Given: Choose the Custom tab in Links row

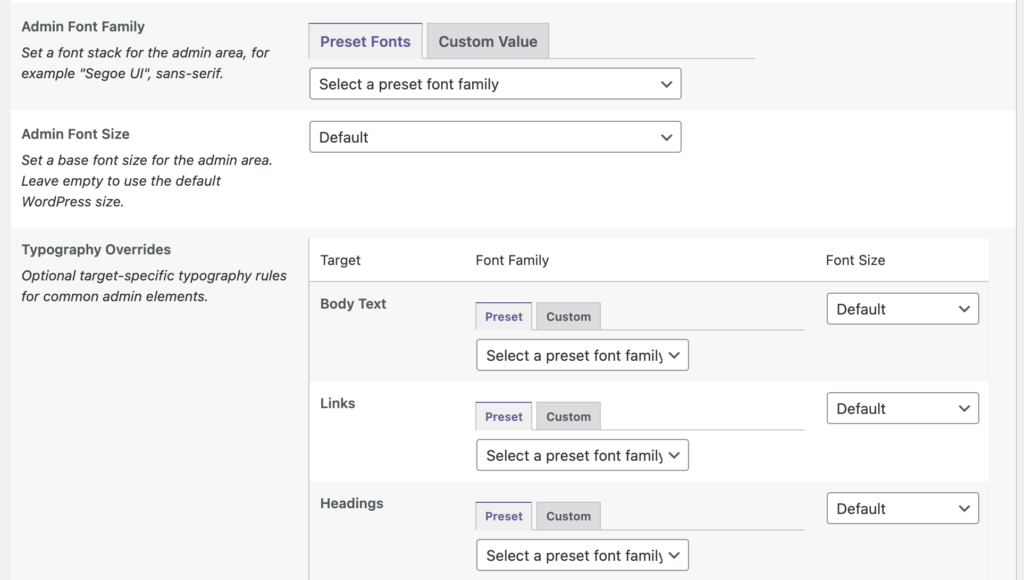Looking at the screenshot, I should [568, 417].
